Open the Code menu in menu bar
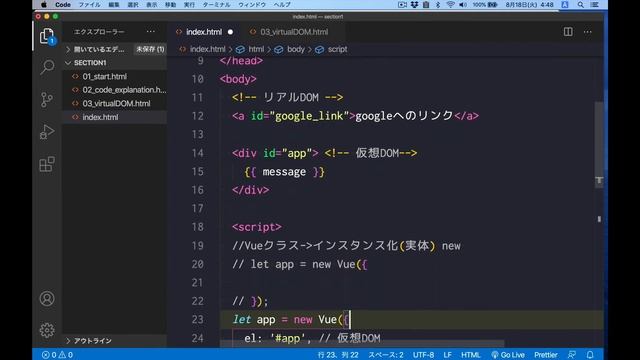 [x=63, y=5]
